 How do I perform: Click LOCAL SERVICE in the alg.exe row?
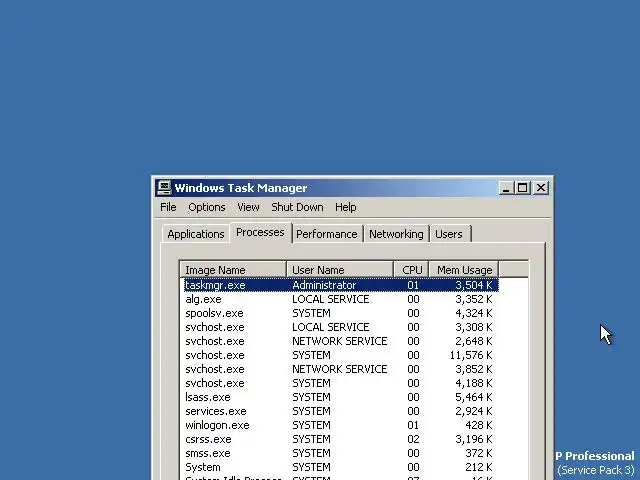pos(331,299)
